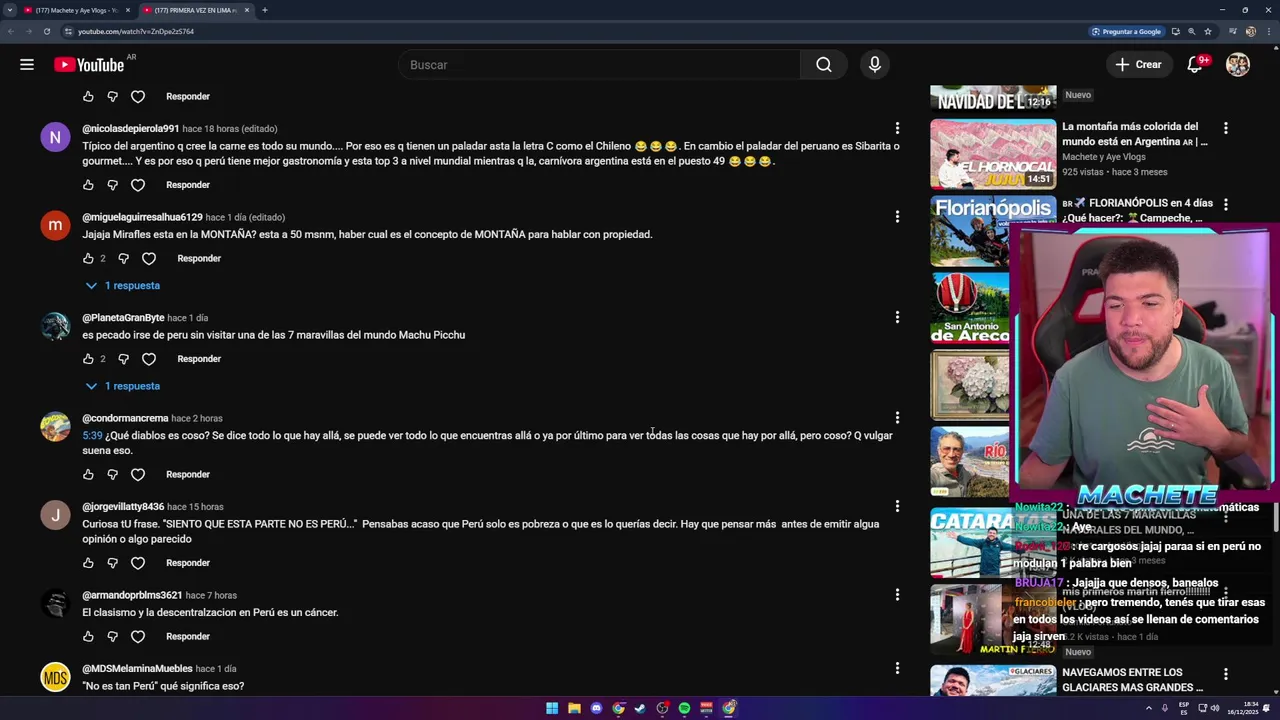
Task: Reload the page with the refresh icon
Action: click(x=46, y=31)
